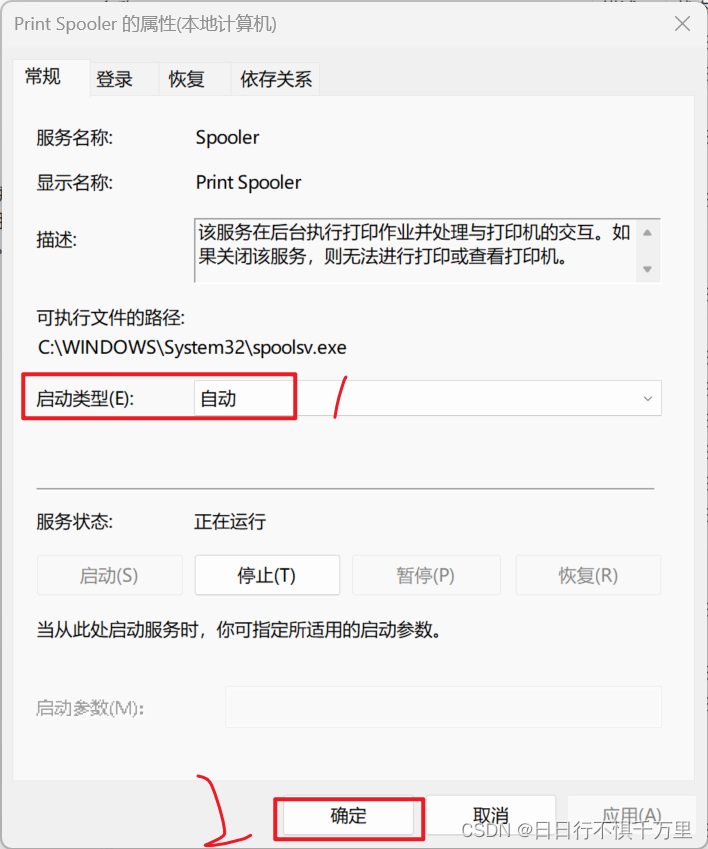Click the dialog title Print Spooler 的属性
This screenshot has height=849, width=708.
(145, 24)
